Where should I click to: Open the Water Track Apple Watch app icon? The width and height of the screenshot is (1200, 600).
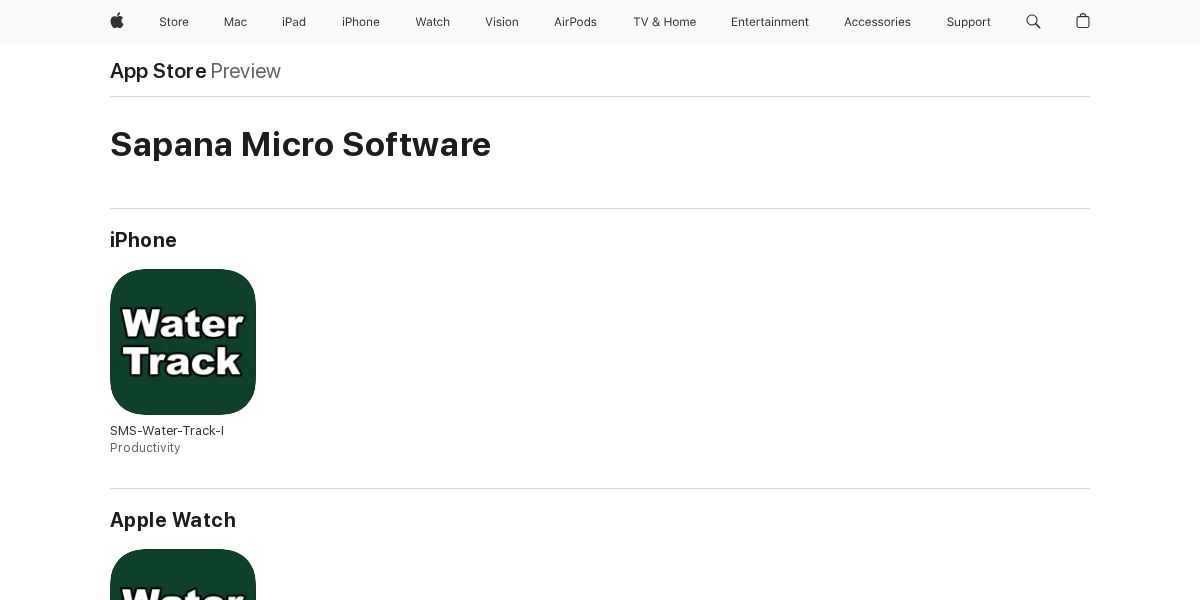[x=183, y=574]
